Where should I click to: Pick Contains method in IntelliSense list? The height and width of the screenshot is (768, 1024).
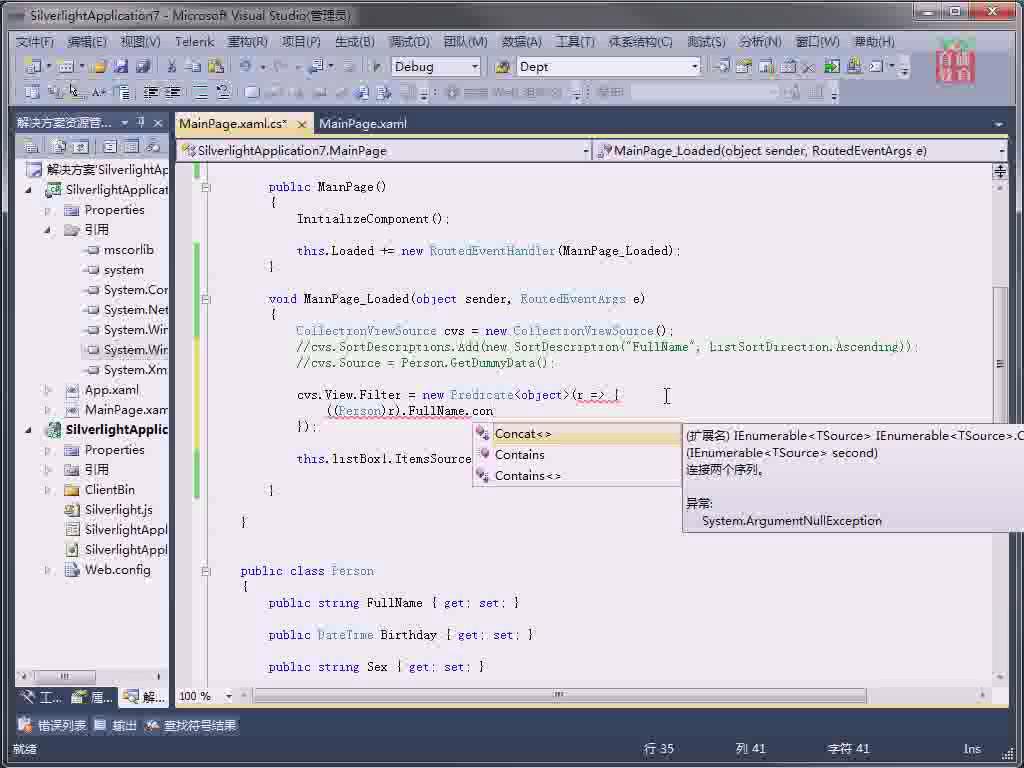[577, 455]
